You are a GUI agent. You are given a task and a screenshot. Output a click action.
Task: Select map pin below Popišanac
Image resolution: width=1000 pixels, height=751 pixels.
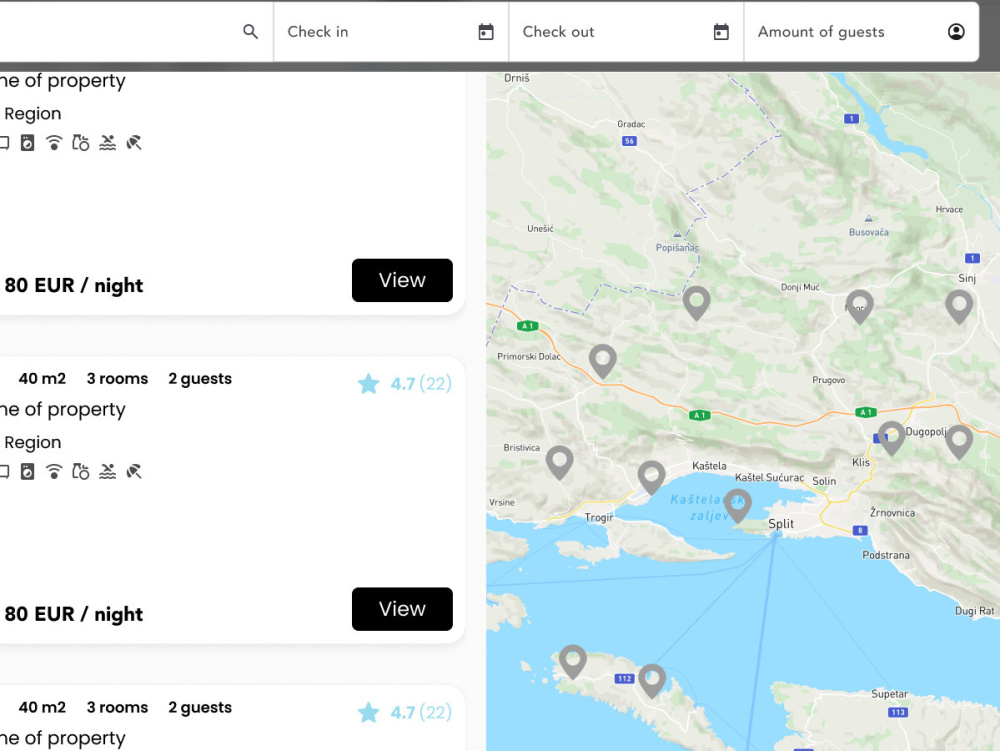click(696, 302)
